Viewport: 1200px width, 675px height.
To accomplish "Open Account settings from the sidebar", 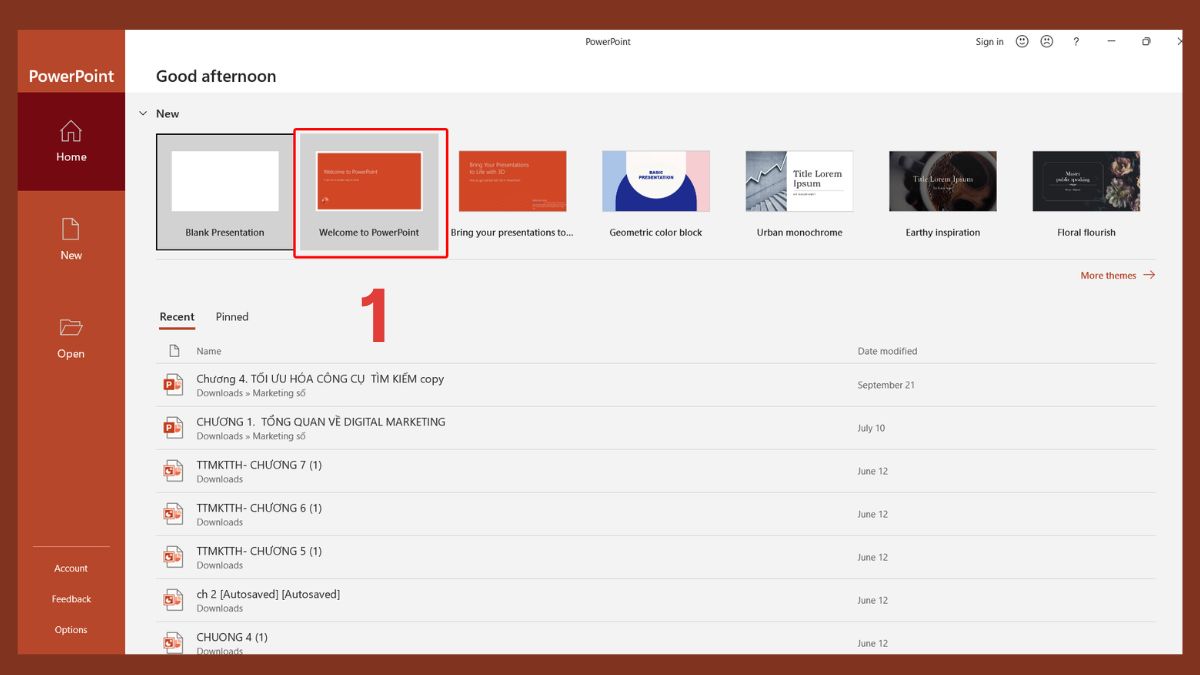I will (71, 567).
